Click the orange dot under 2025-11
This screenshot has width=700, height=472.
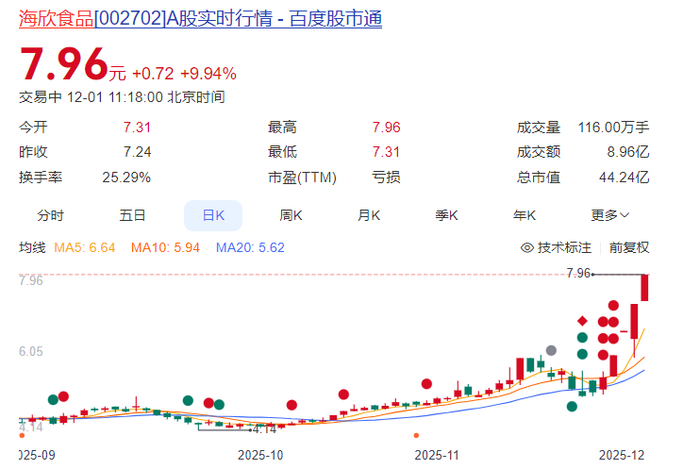[416, 435]
